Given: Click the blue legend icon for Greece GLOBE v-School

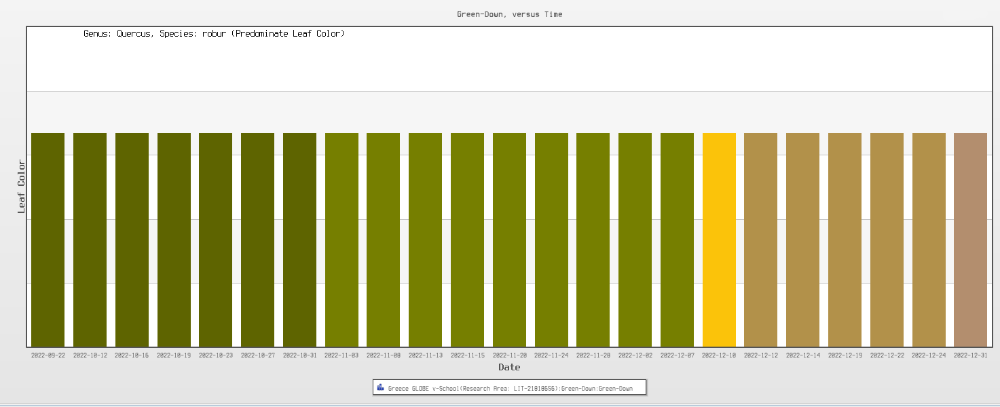Looking at the screenshot, I should point(381,387).
